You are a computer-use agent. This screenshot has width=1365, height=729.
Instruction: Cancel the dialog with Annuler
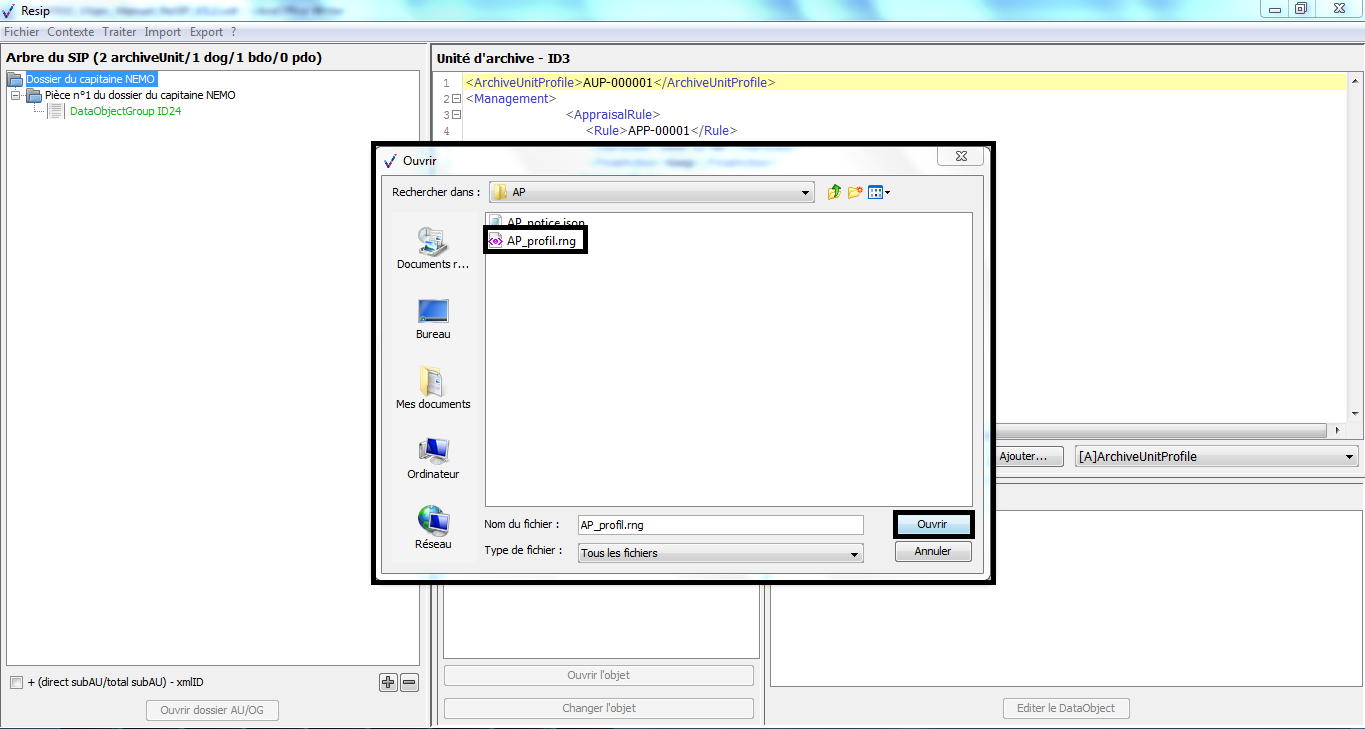[x=932, y=551]
